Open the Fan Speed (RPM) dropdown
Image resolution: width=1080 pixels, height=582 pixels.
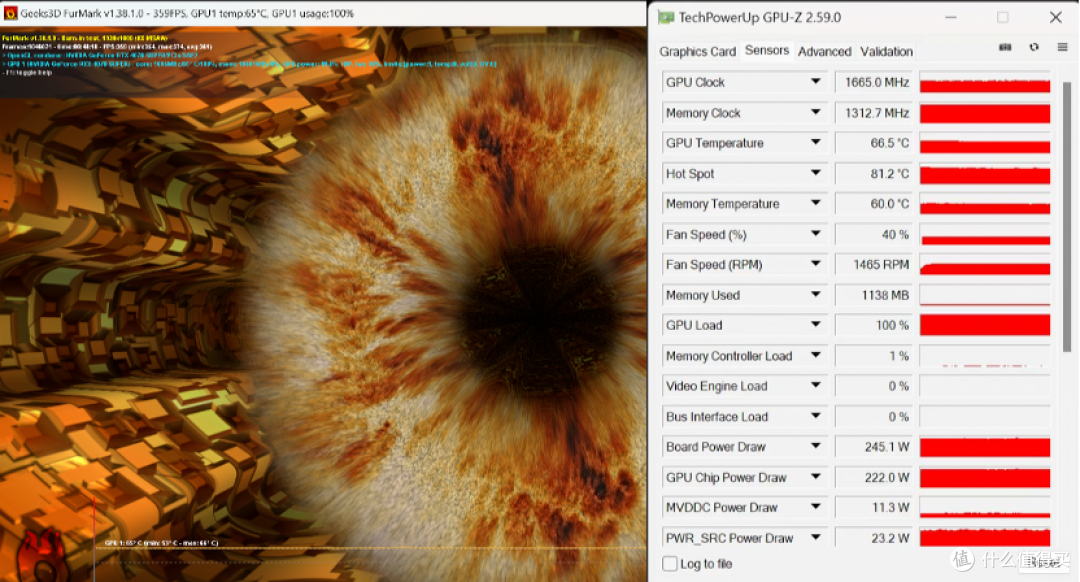pos(816,265)
